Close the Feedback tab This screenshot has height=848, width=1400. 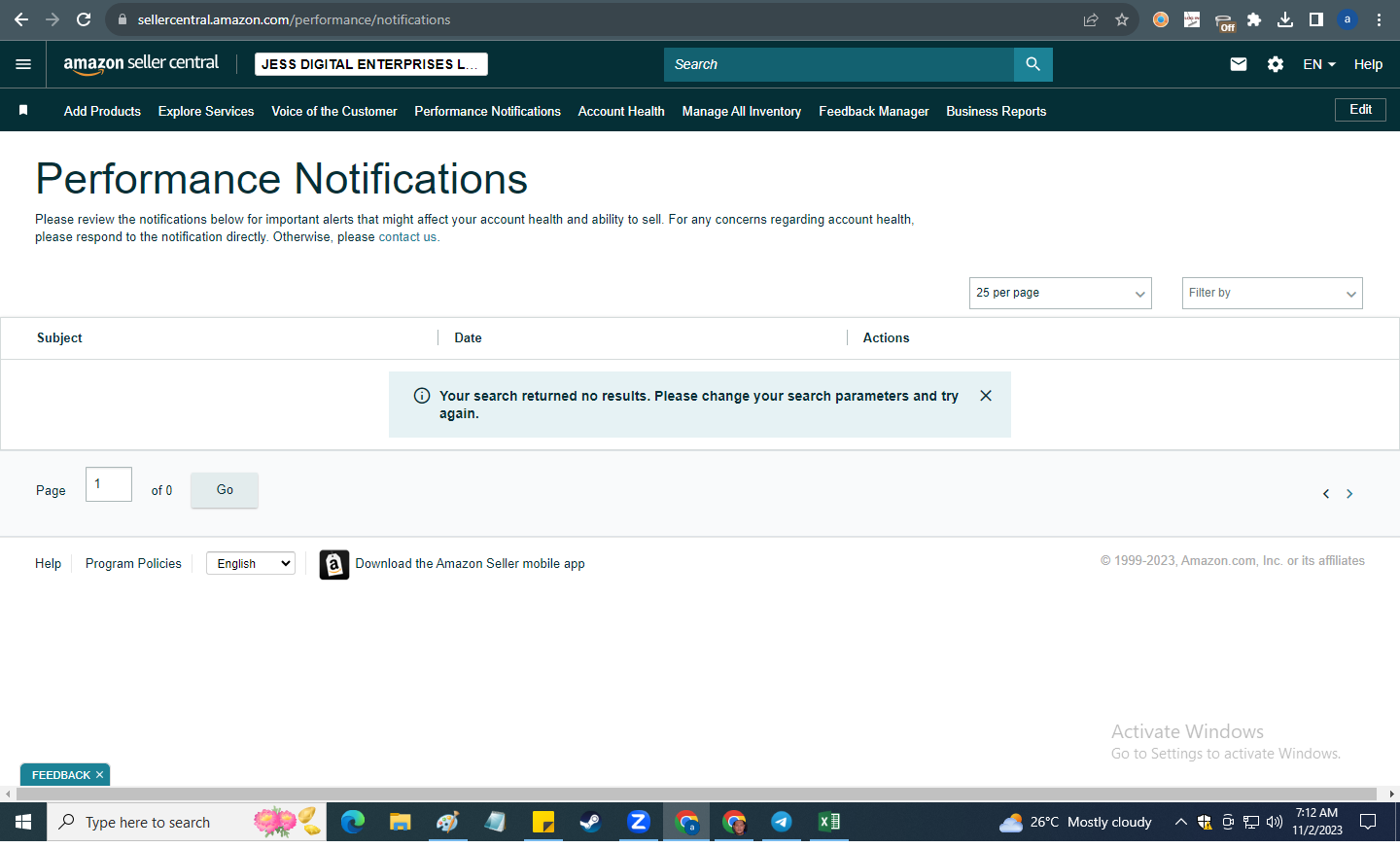[x=99, y=775]
